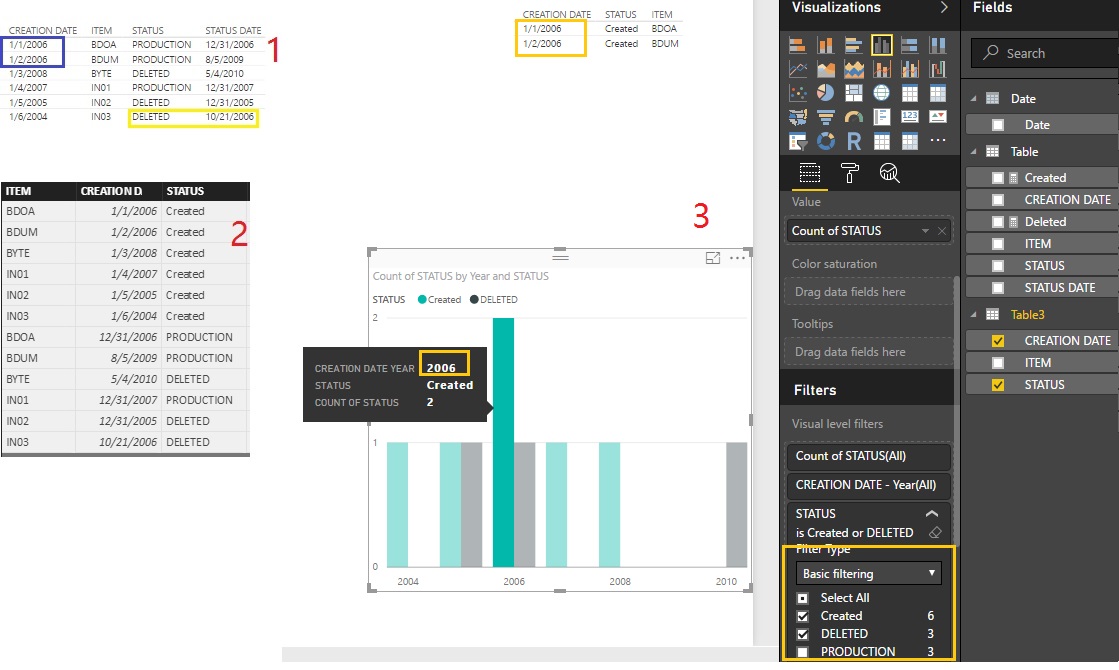This screenshot has height=670, width=1119.
Task: Open the chart's more options ellipsis
Action: pyautogui.click(x=737, y=258)
